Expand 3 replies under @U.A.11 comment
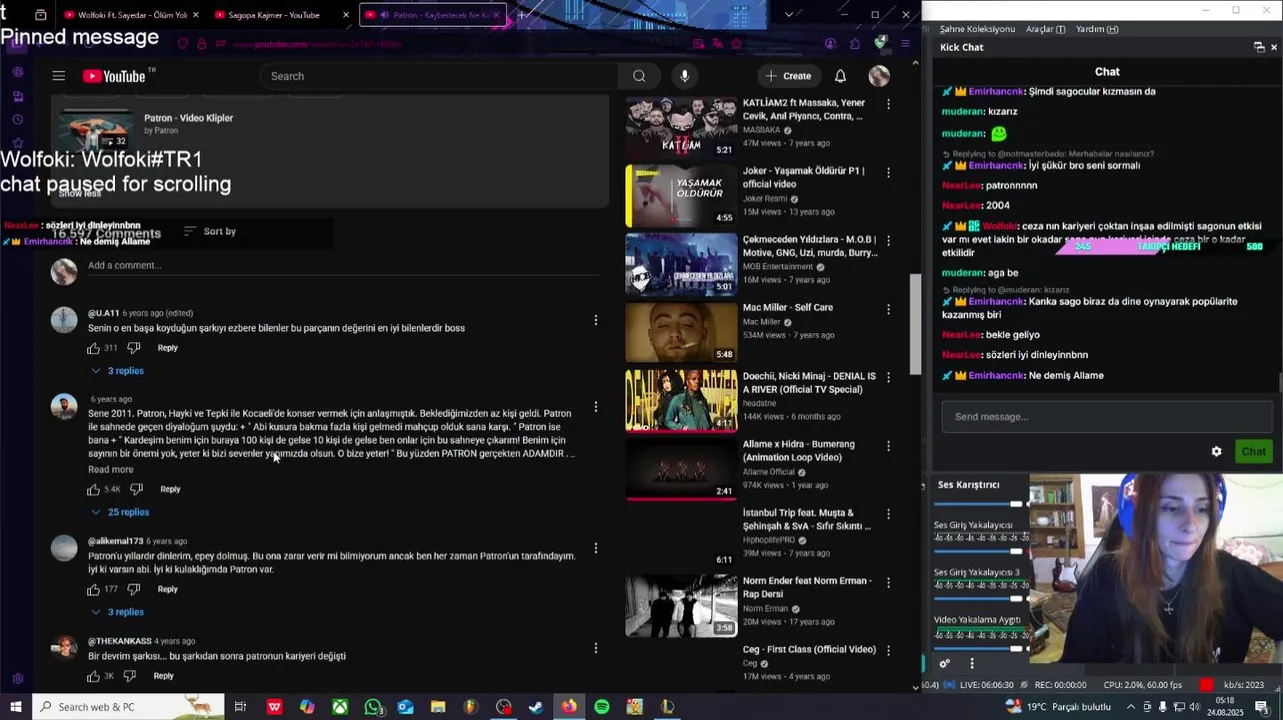Image resolution: width=1283 pixels, height=720 pixels. pos(118,371)
